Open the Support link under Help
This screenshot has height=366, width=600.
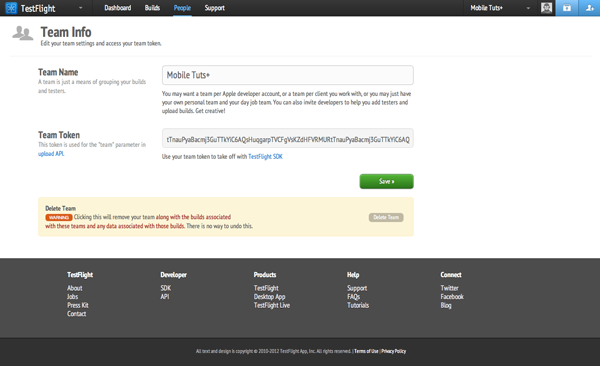tap(357, 288)
